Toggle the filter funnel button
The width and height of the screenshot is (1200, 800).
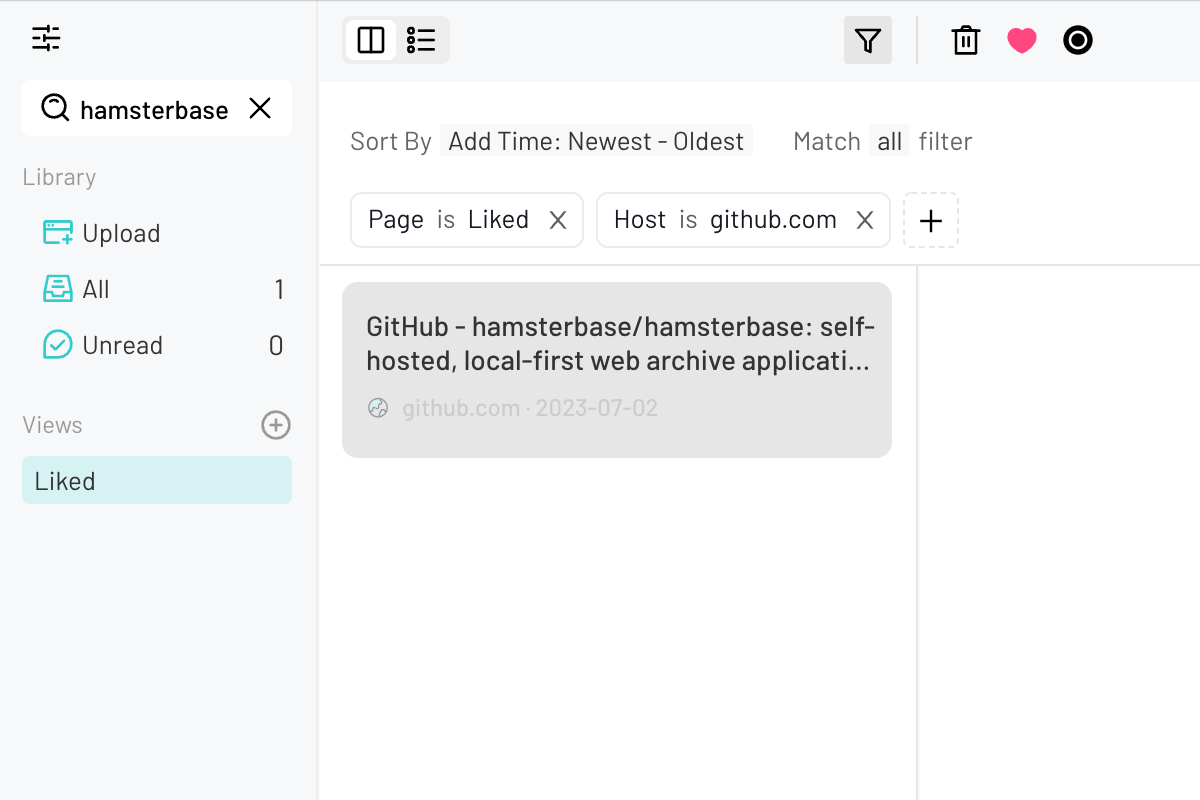tap(867, 40)
